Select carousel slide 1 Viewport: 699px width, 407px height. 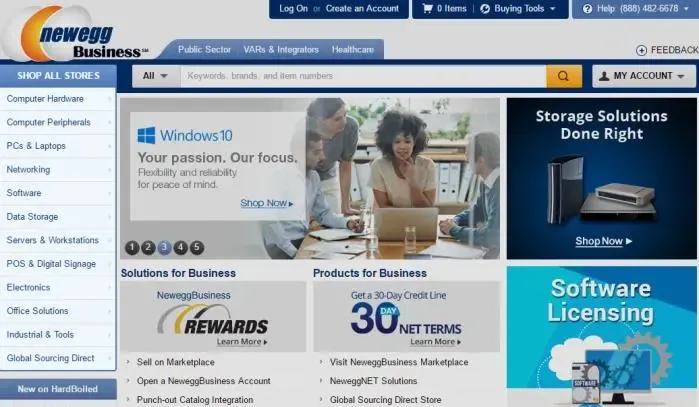[x=132, y=247]
